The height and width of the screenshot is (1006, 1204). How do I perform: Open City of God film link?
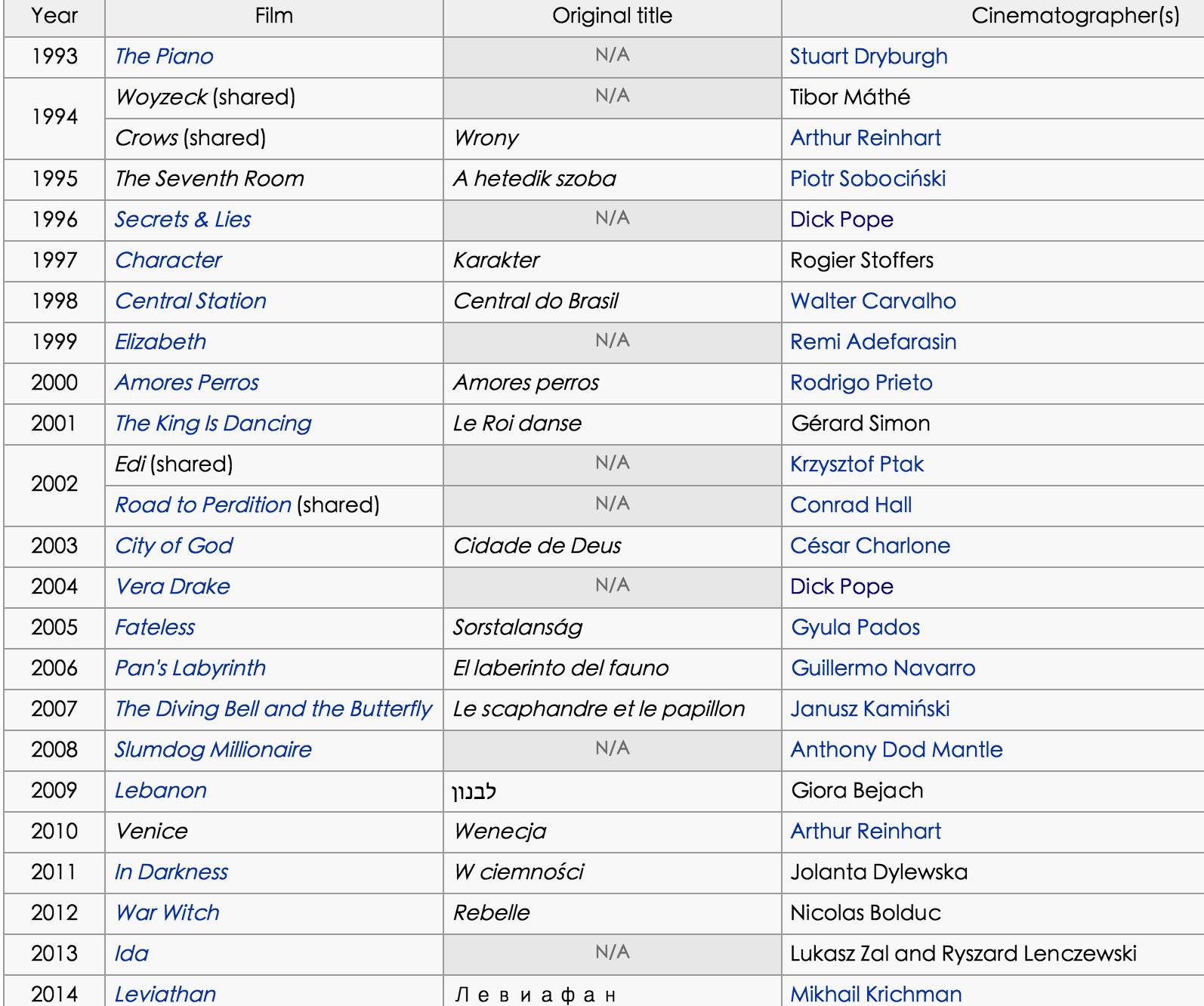pyautogui.click(x=174, y=546)
